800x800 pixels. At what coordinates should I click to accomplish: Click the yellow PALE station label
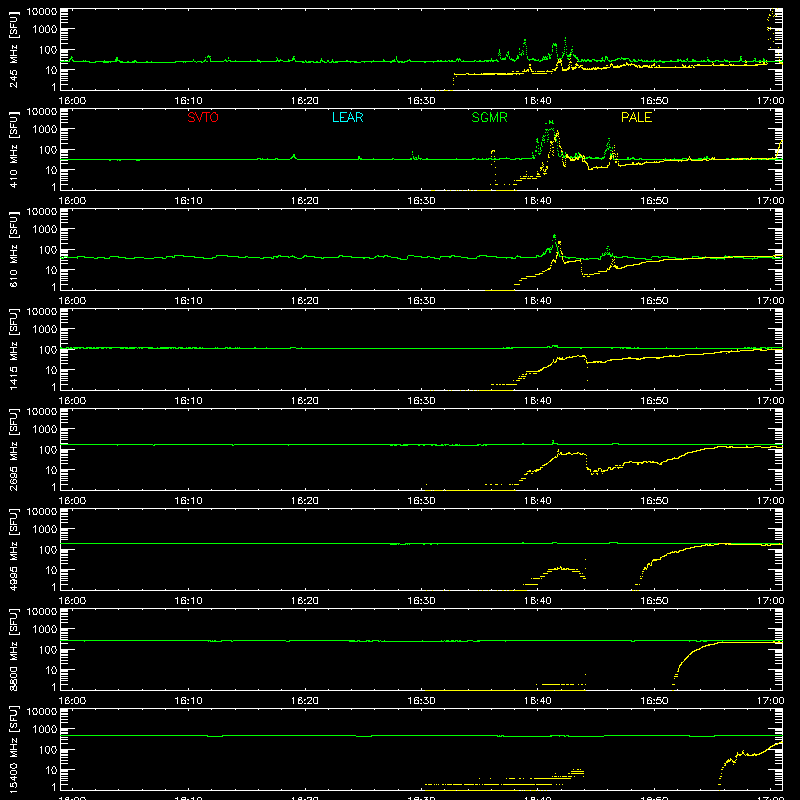click(636, 117)
